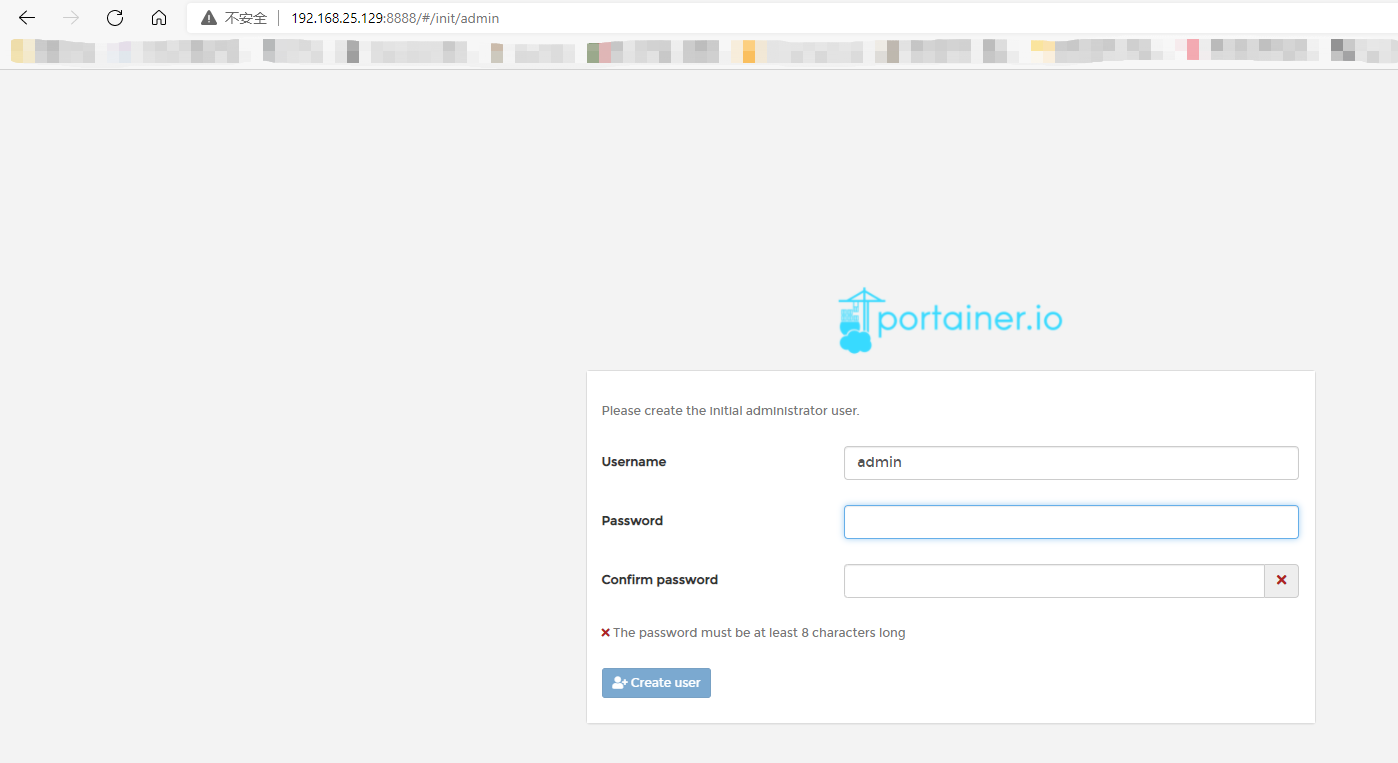Image resolution: width=1398 pixels, height=763 pixels.
Task: Click the 不安全 security label
Action: point(246,18)
